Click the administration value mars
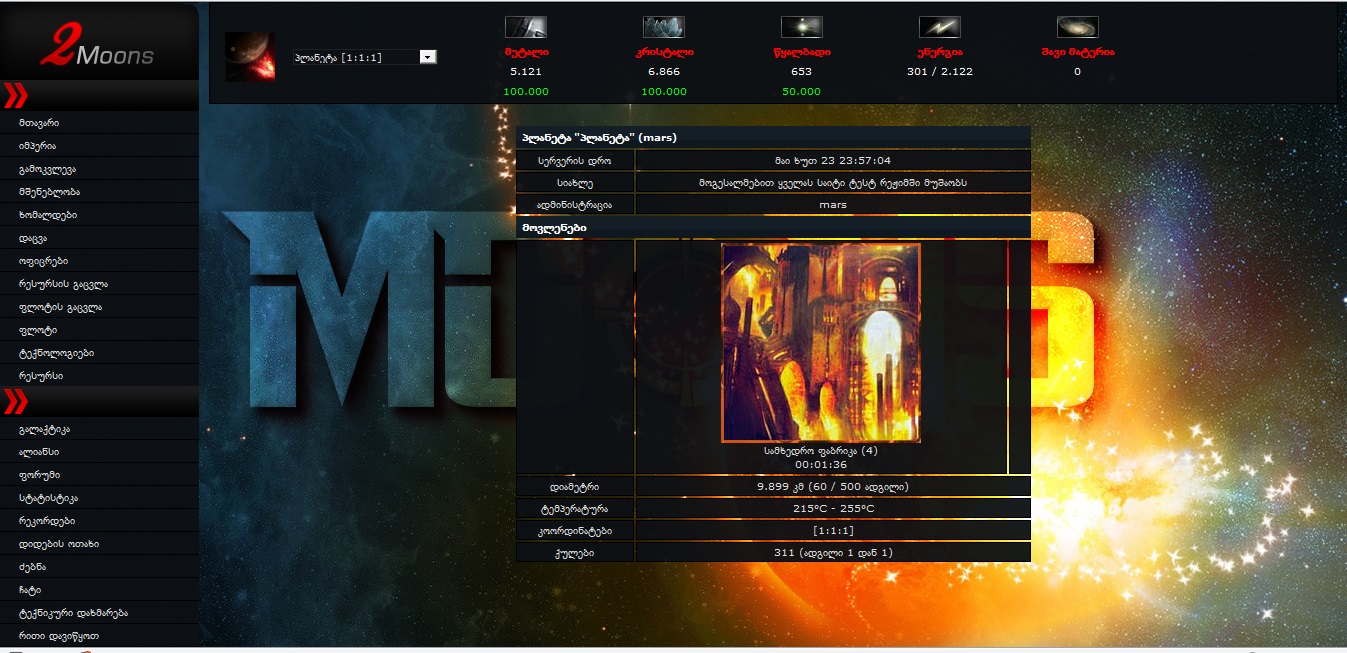 [x=833, y=204]
